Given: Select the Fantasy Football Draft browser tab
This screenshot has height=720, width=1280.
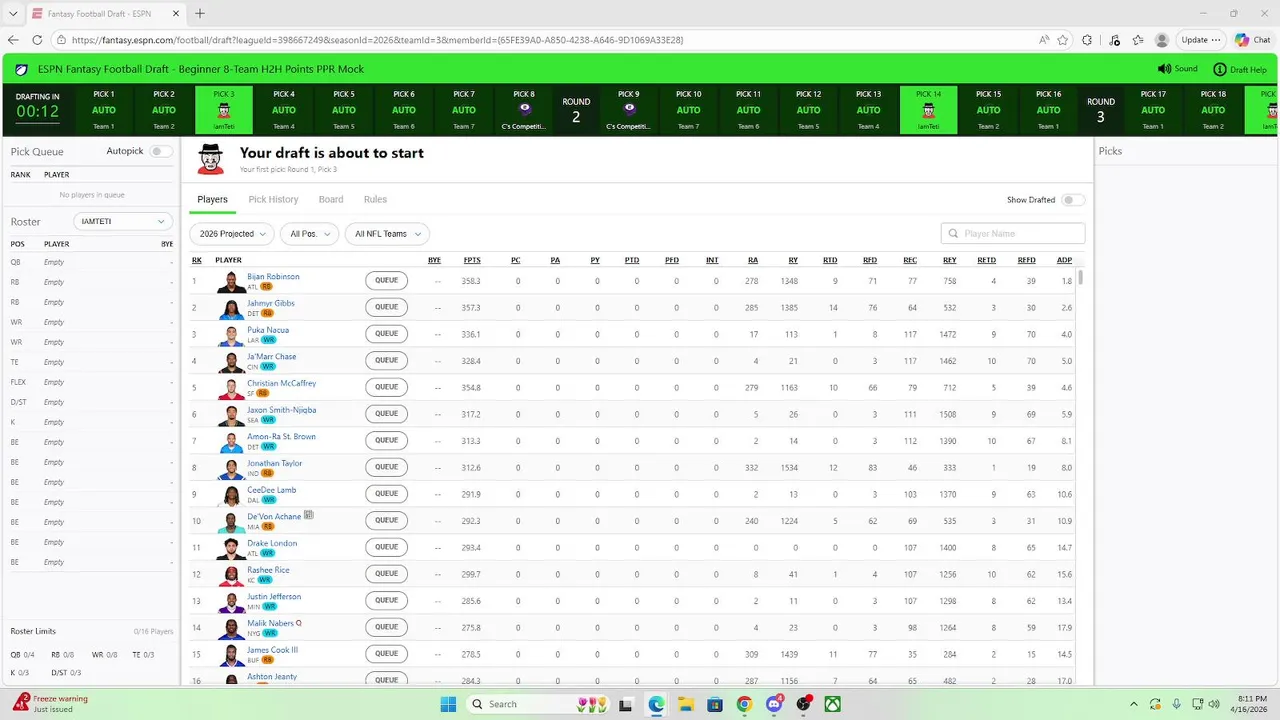Looking at the screenshot, I should (x=104, y=13).
